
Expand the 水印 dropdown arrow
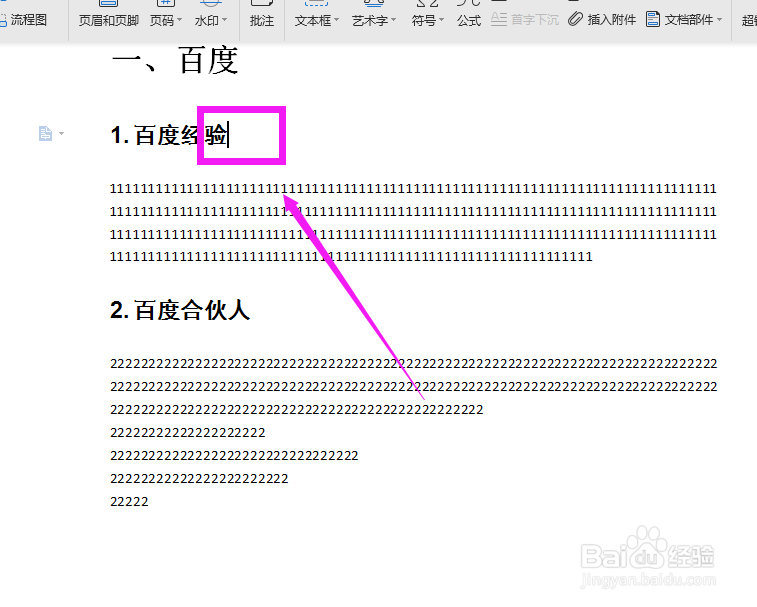point(224,20)
